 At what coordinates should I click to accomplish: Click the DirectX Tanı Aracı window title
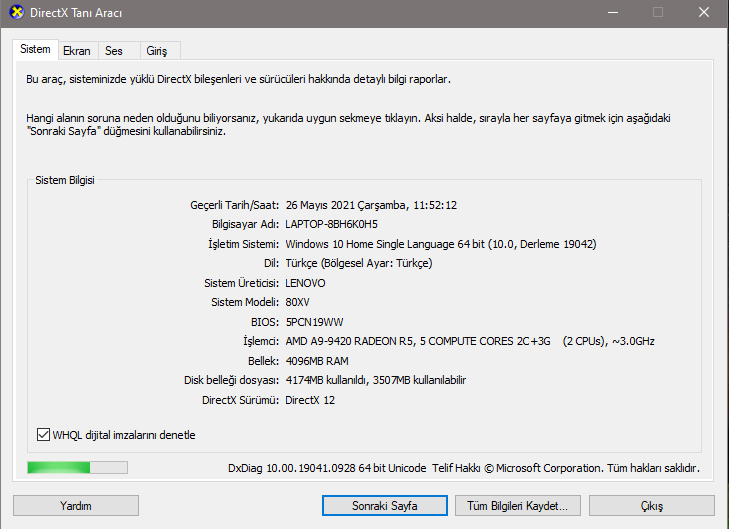(76, 13)
